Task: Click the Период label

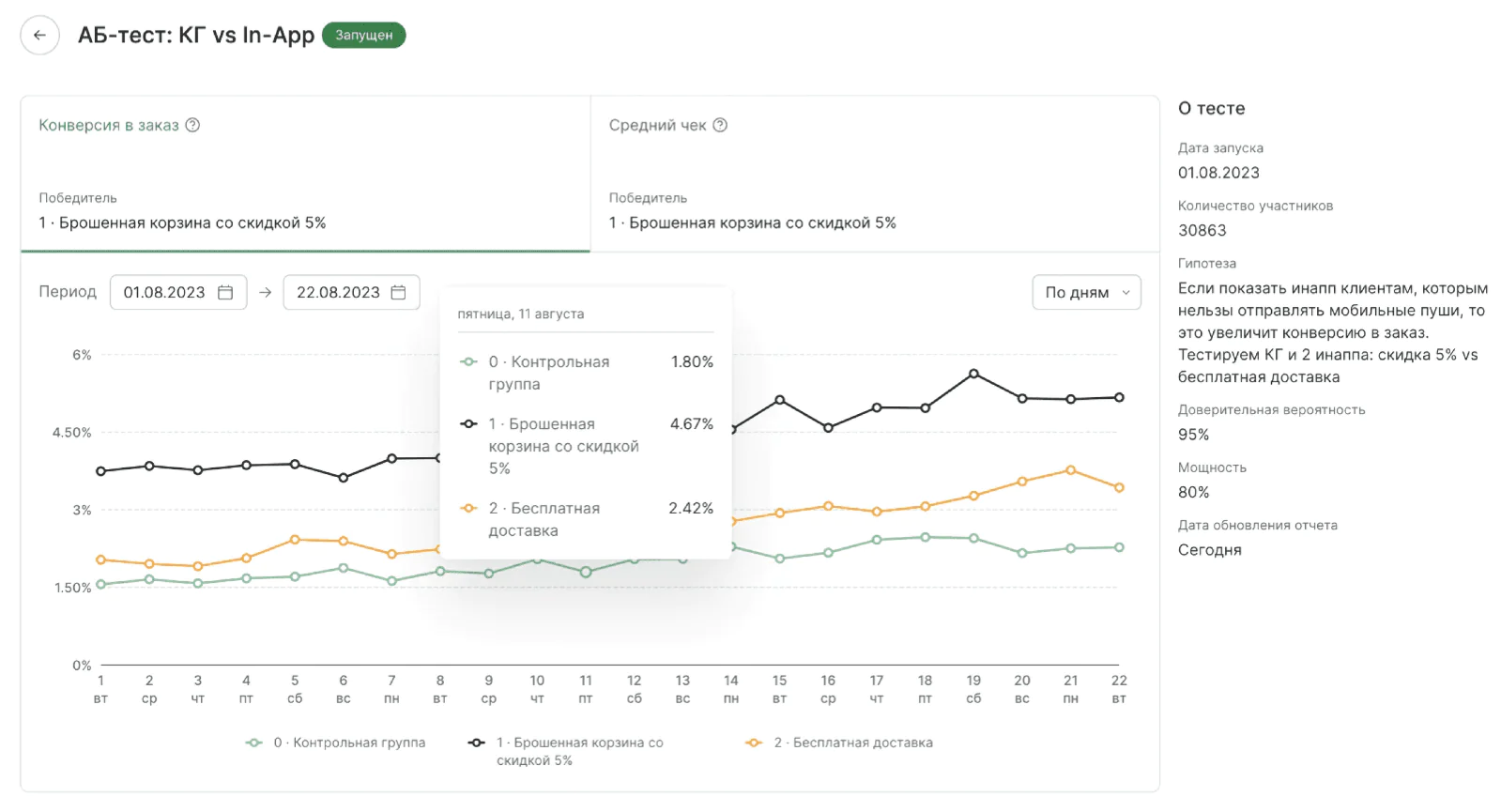Action: point(68,292)
